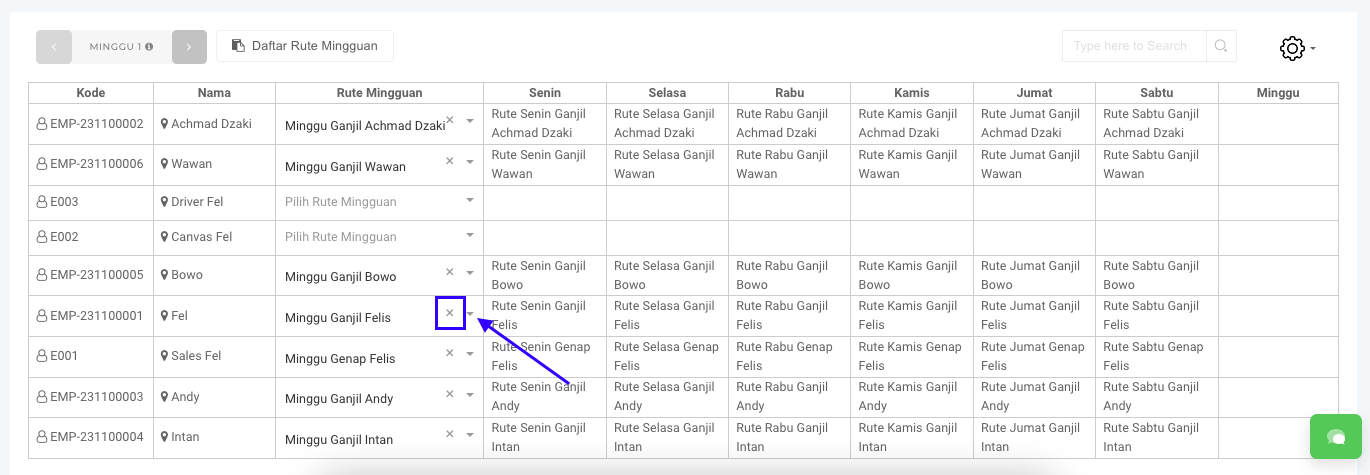Remove Minggu Ganjil Wawan route selection
Screen dimensions: 1370x475
(x=449, y=161)
